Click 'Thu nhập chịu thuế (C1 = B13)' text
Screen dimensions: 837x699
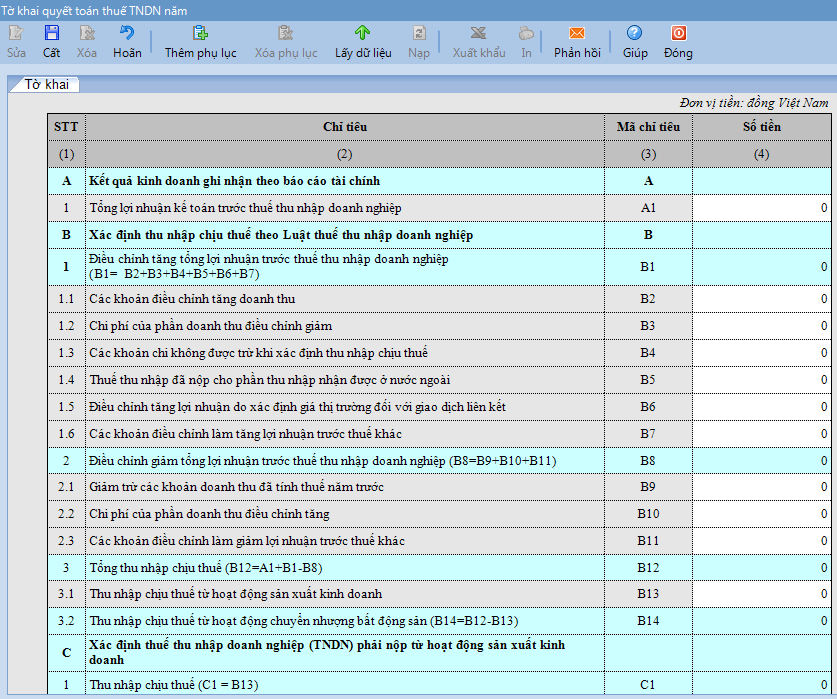(173, 685)
